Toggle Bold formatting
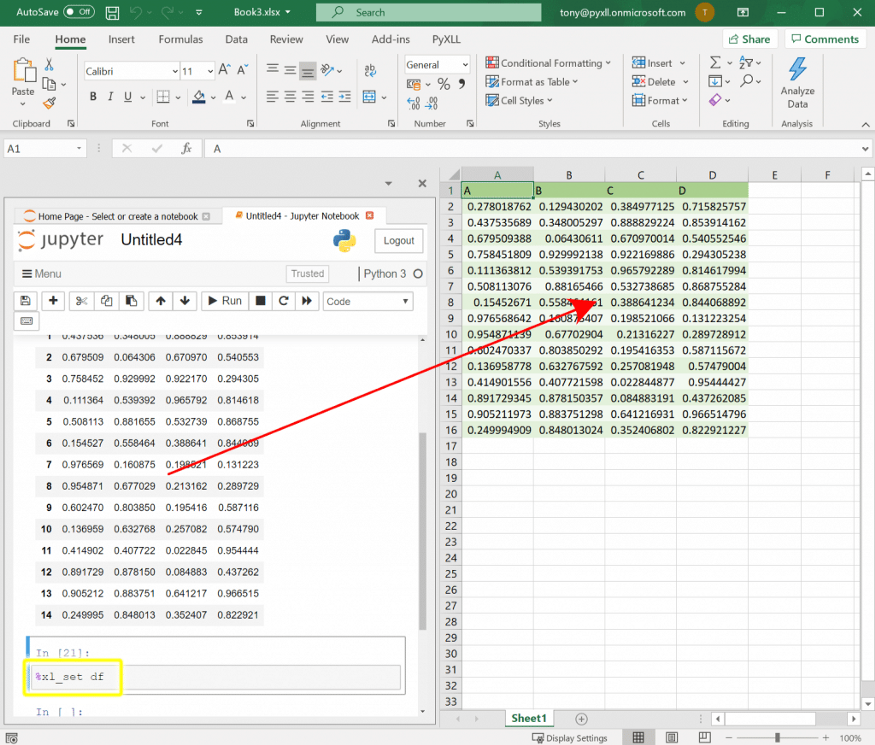Image resolution: width=875 pixels, height=745 pixels. point(92,97)
